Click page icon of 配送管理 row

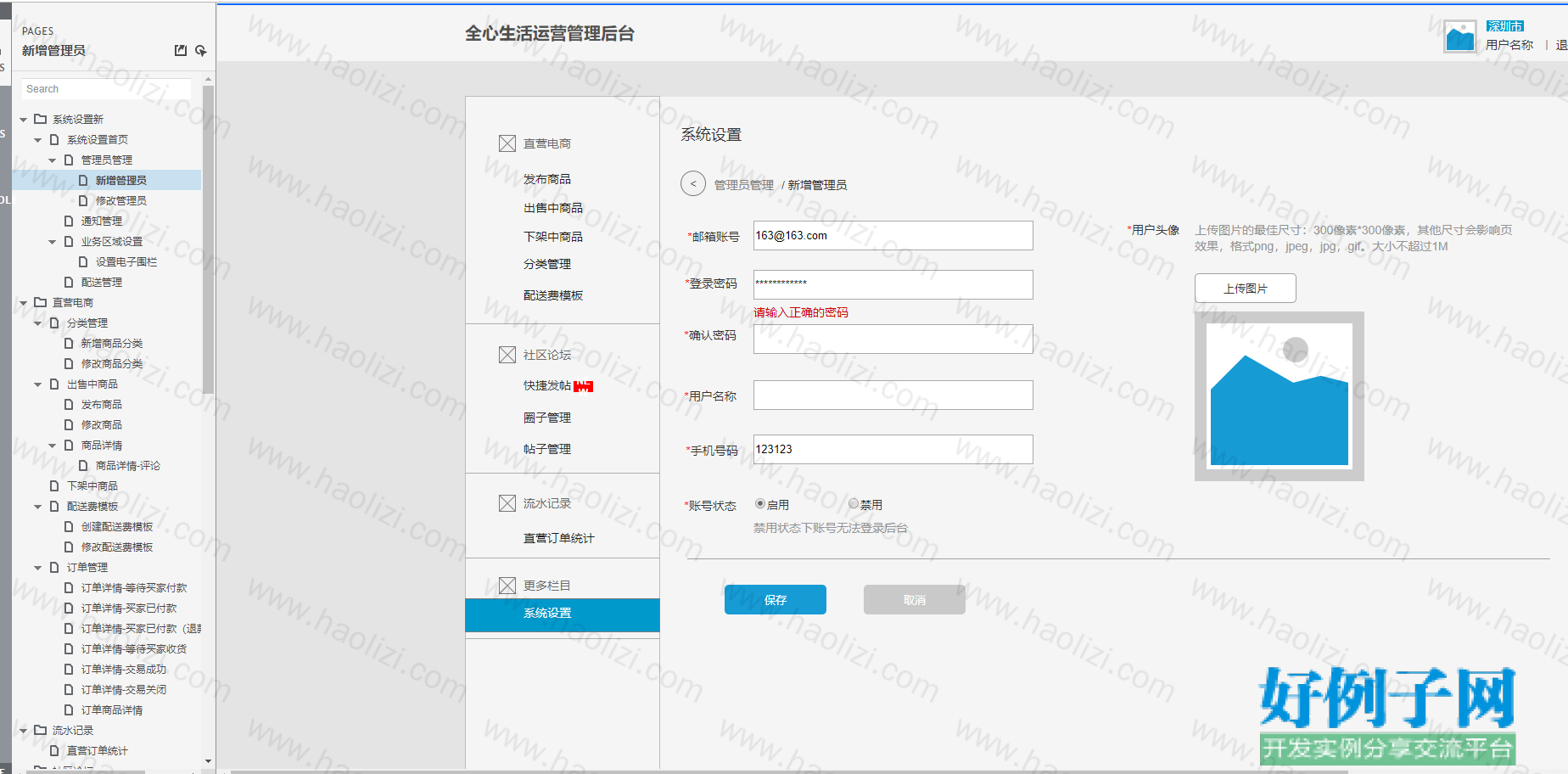point(69,282)
